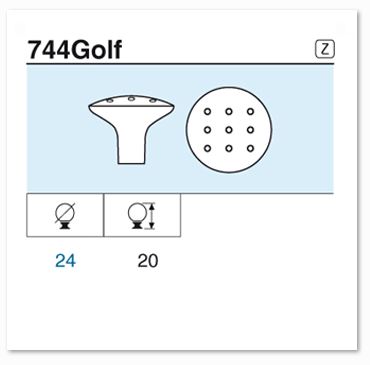Image resolution: width=370 pixels, height=365 pixels.
Task: Click the Z badge icon
Action: coord(325,49)
